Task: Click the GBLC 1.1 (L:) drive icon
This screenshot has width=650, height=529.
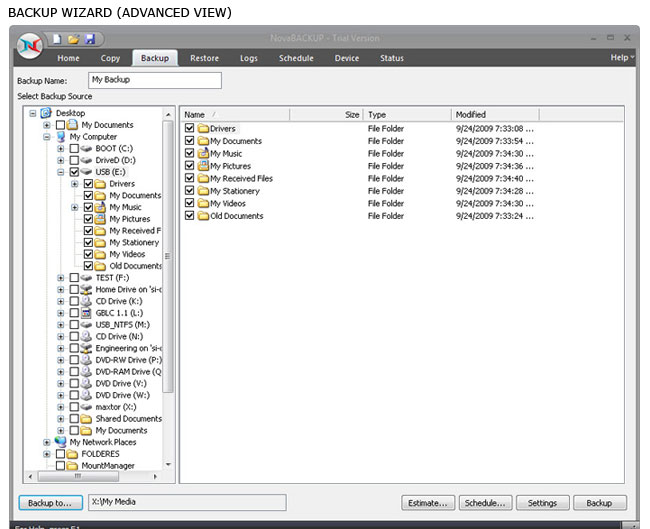Action: click(x=86, y=313)
